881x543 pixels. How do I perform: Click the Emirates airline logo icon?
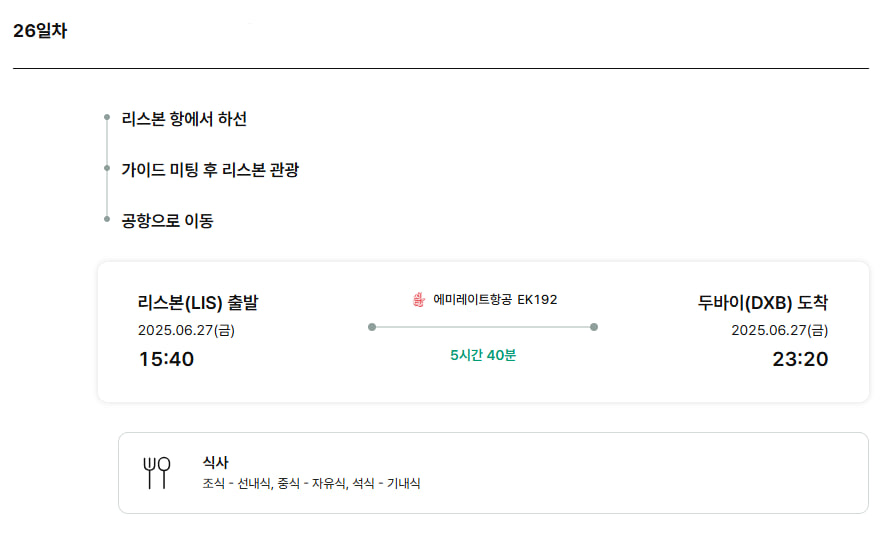[x=419, y=300]
